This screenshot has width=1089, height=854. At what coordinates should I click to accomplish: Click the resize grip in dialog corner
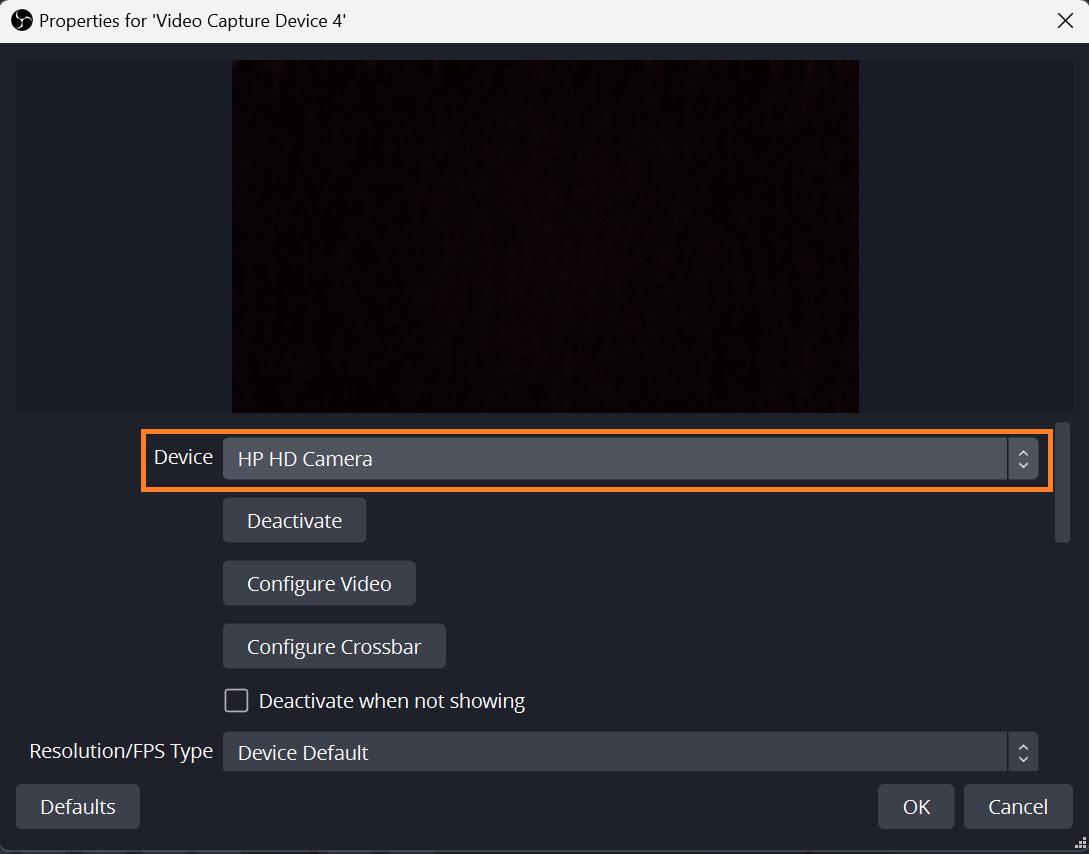coord(1080,844)
